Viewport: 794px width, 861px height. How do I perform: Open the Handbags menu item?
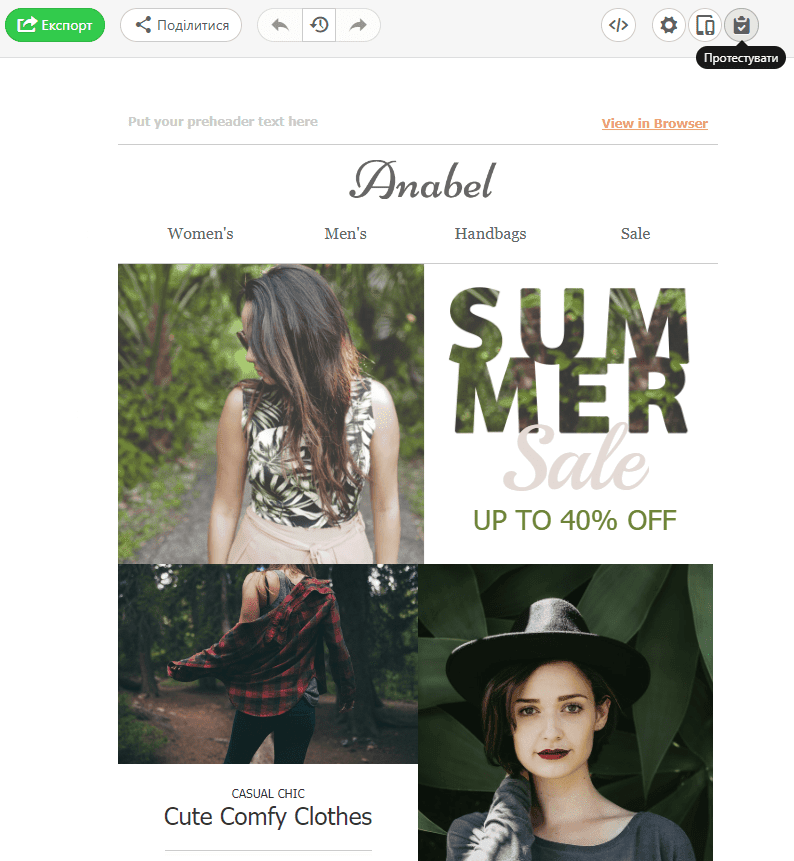click(490, 234)
